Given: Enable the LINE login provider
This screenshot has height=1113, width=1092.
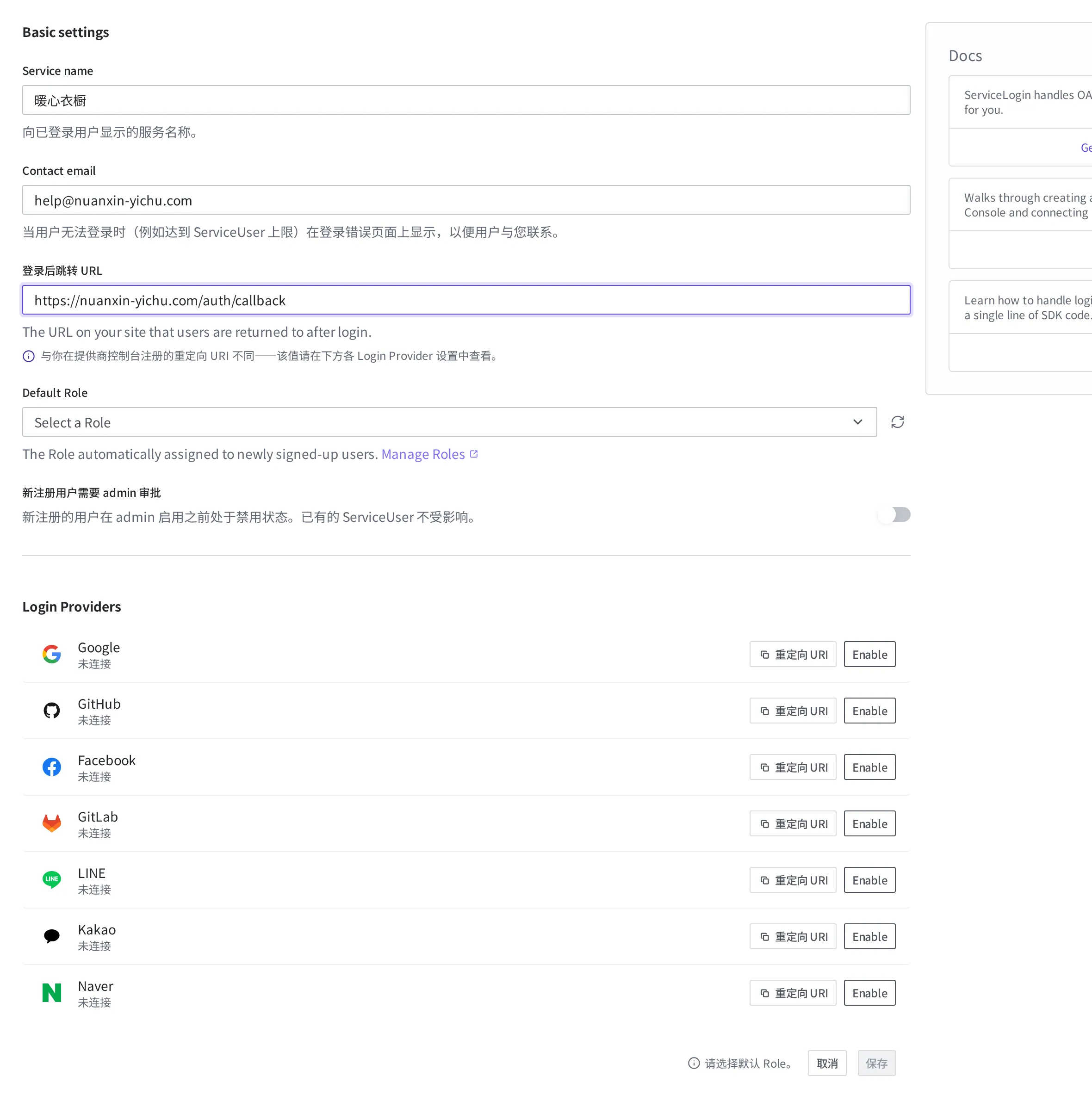Looking at the screenshot, I should click(869, 880).
